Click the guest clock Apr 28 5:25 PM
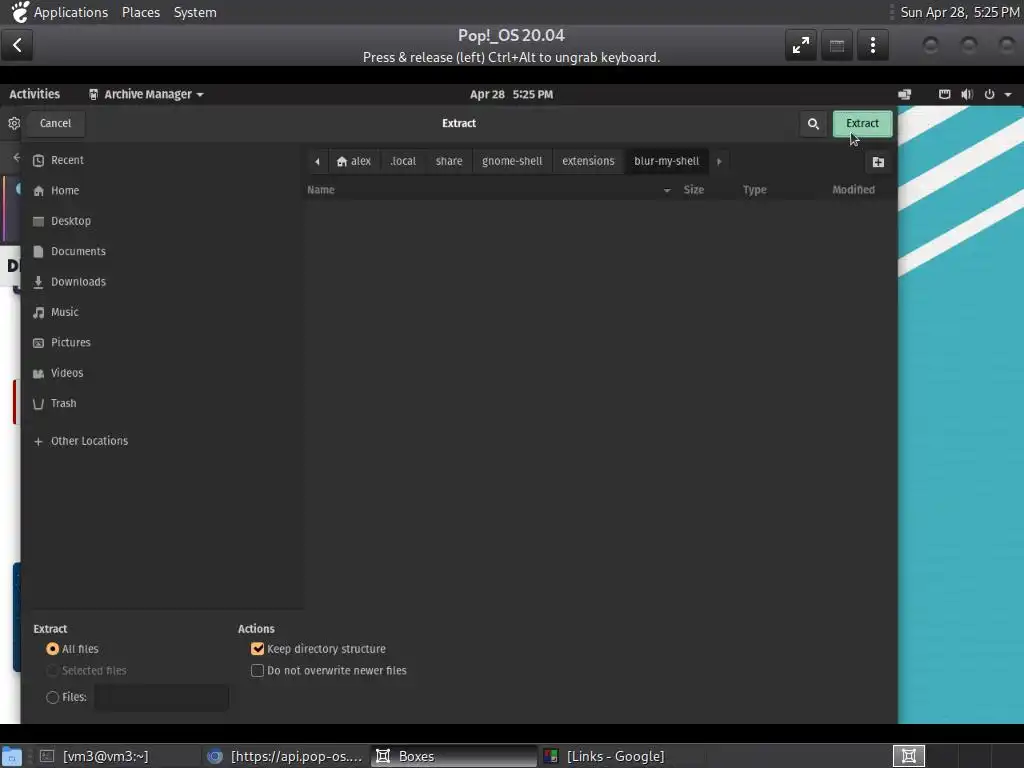 [511, 95]
